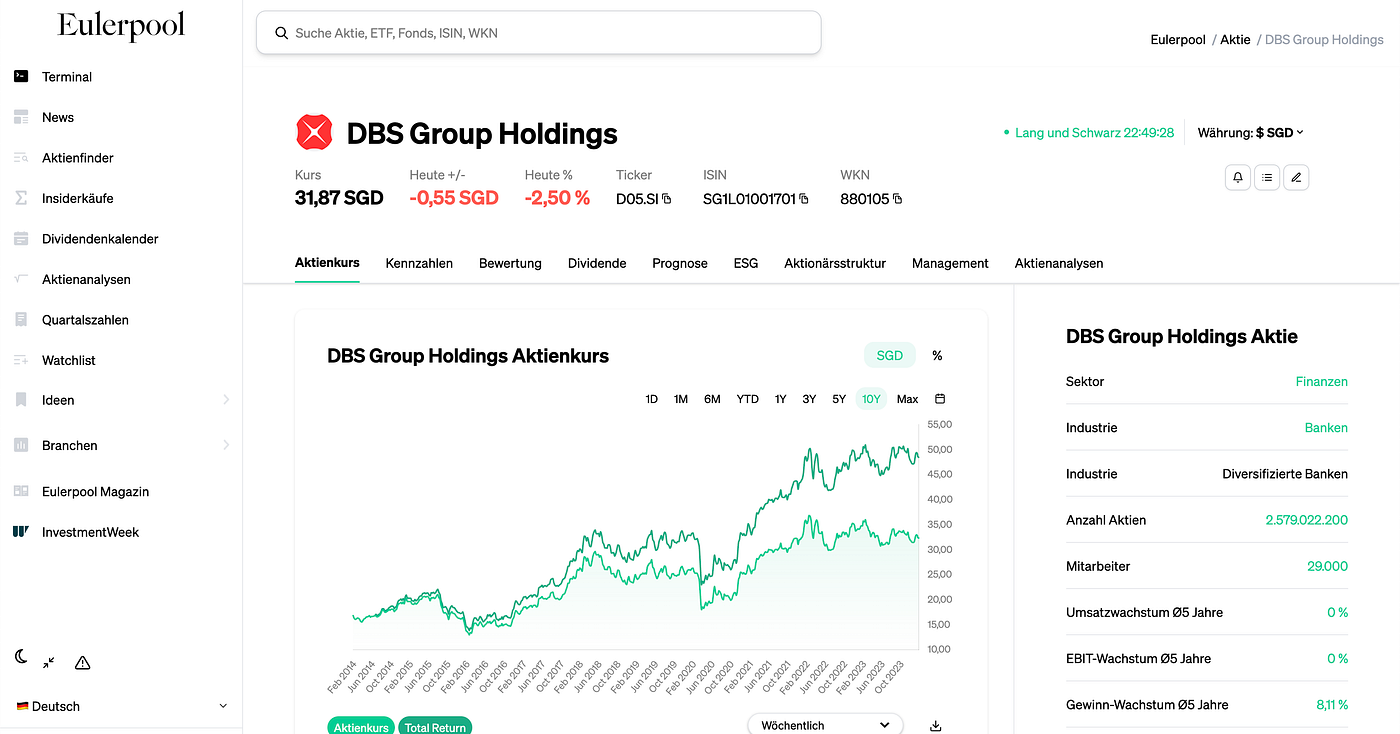Open the Aktienkurs tab
Image resolution: width=1400 pixels, height=734 pixels.
coord(327,263)
